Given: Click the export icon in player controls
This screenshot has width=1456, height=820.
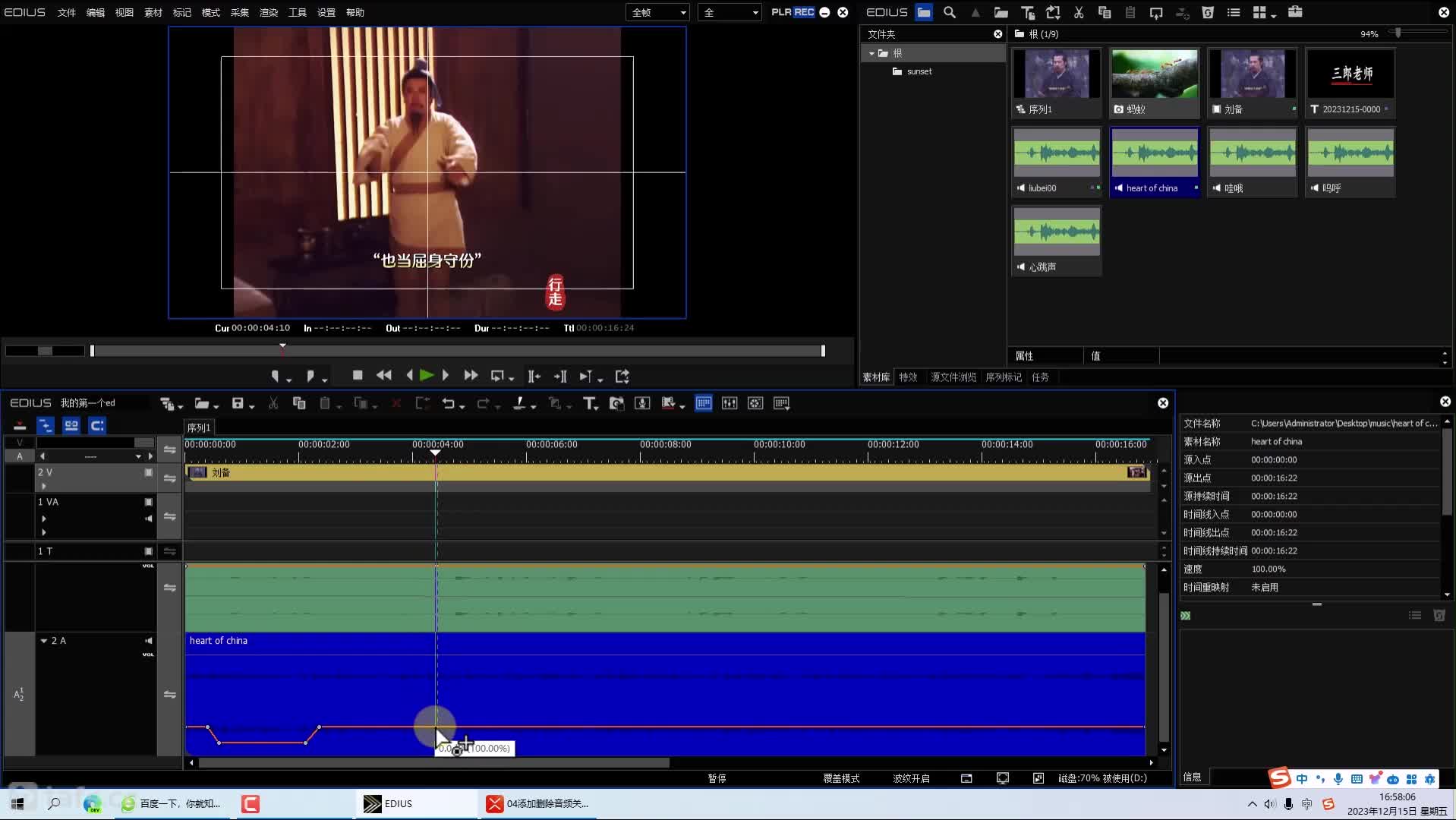Looking at the screenshot, I should click(x=622, y=376).
